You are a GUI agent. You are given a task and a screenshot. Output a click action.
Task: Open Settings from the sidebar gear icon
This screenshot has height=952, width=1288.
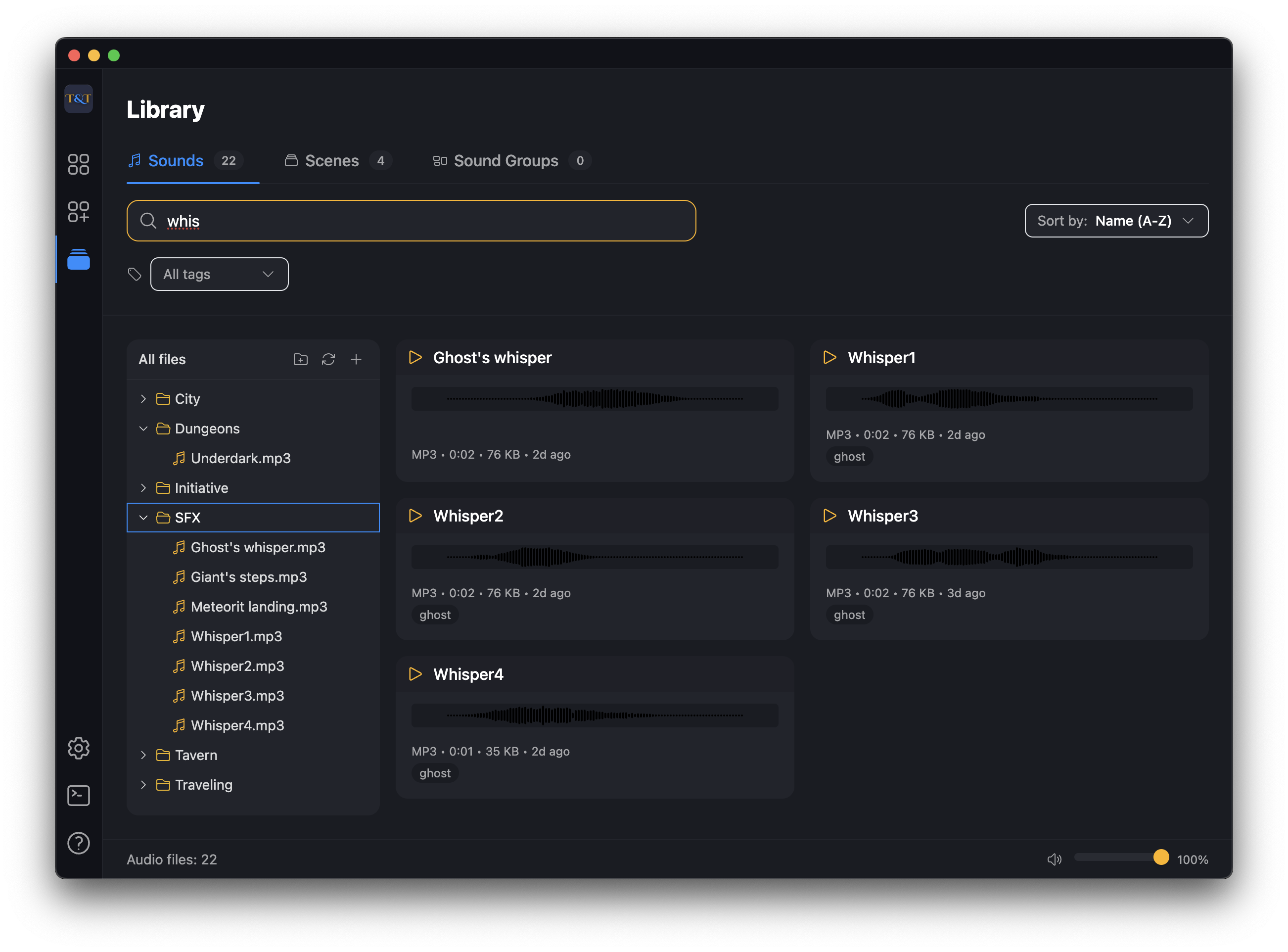click(x=78, y=748)
